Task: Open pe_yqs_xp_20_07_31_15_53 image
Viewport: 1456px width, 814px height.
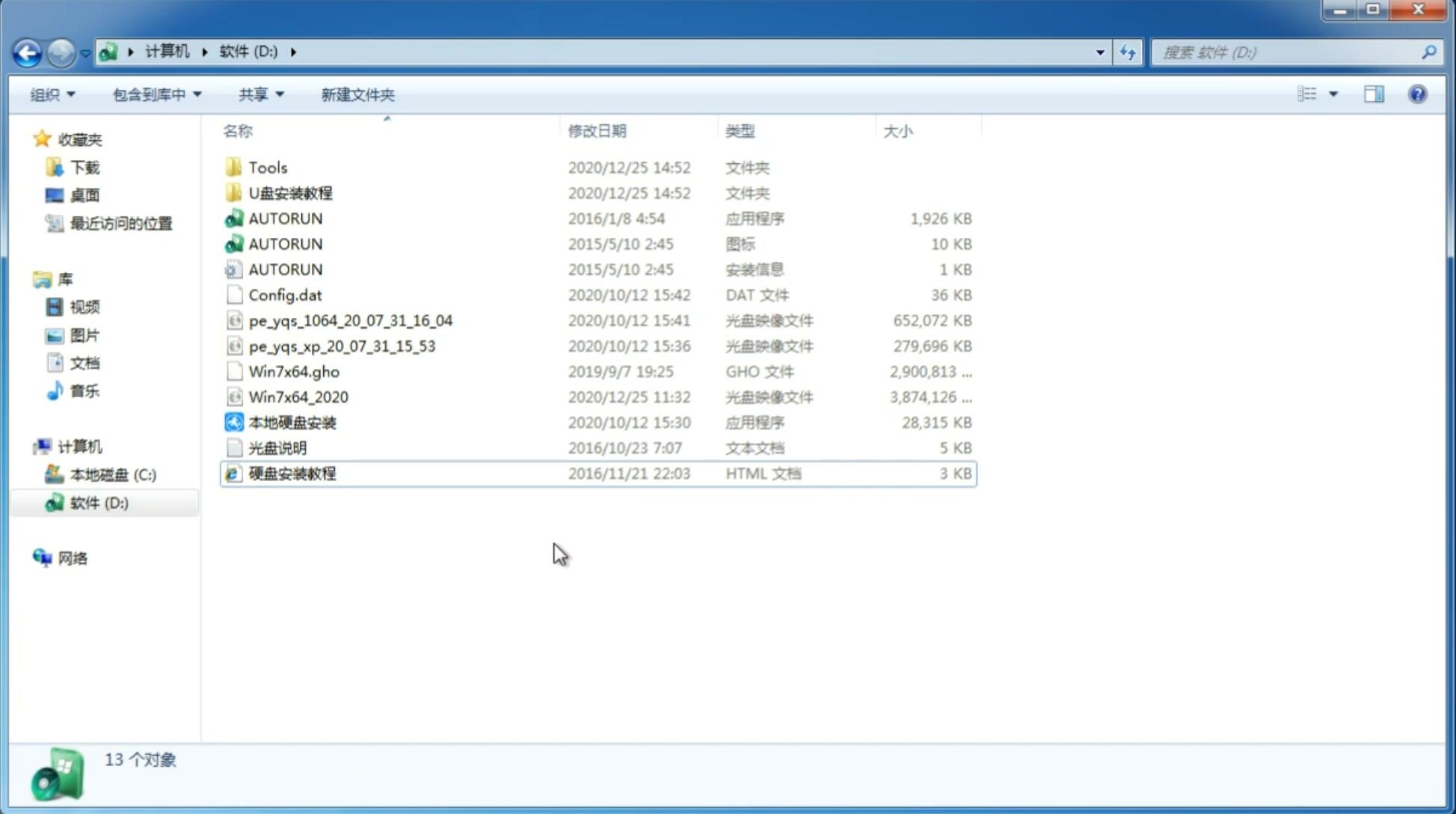Action: click(x=341, y=346)
